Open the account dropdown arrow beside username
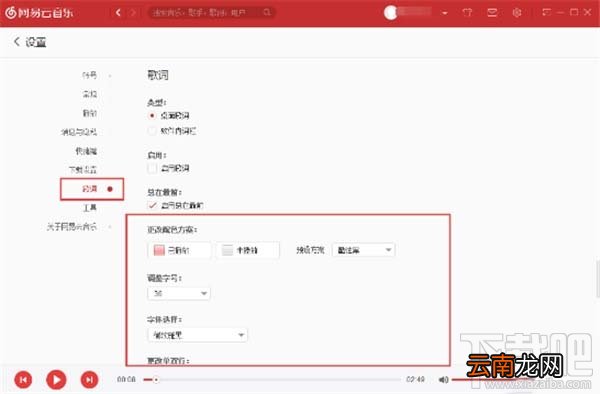Screen dimensions: 600x394 [444, 13]
